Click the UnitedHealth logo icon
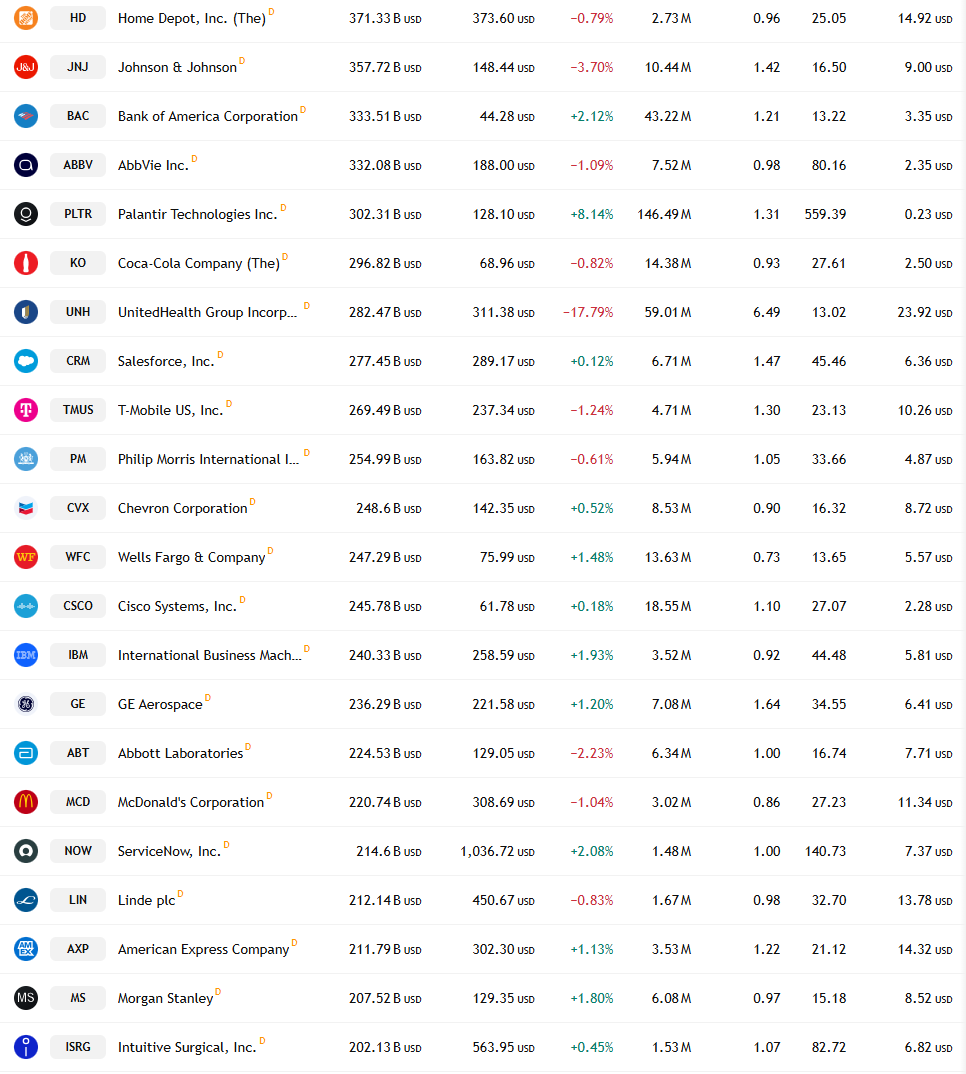This screenshot has height=1074, width=966. [26, 312]
